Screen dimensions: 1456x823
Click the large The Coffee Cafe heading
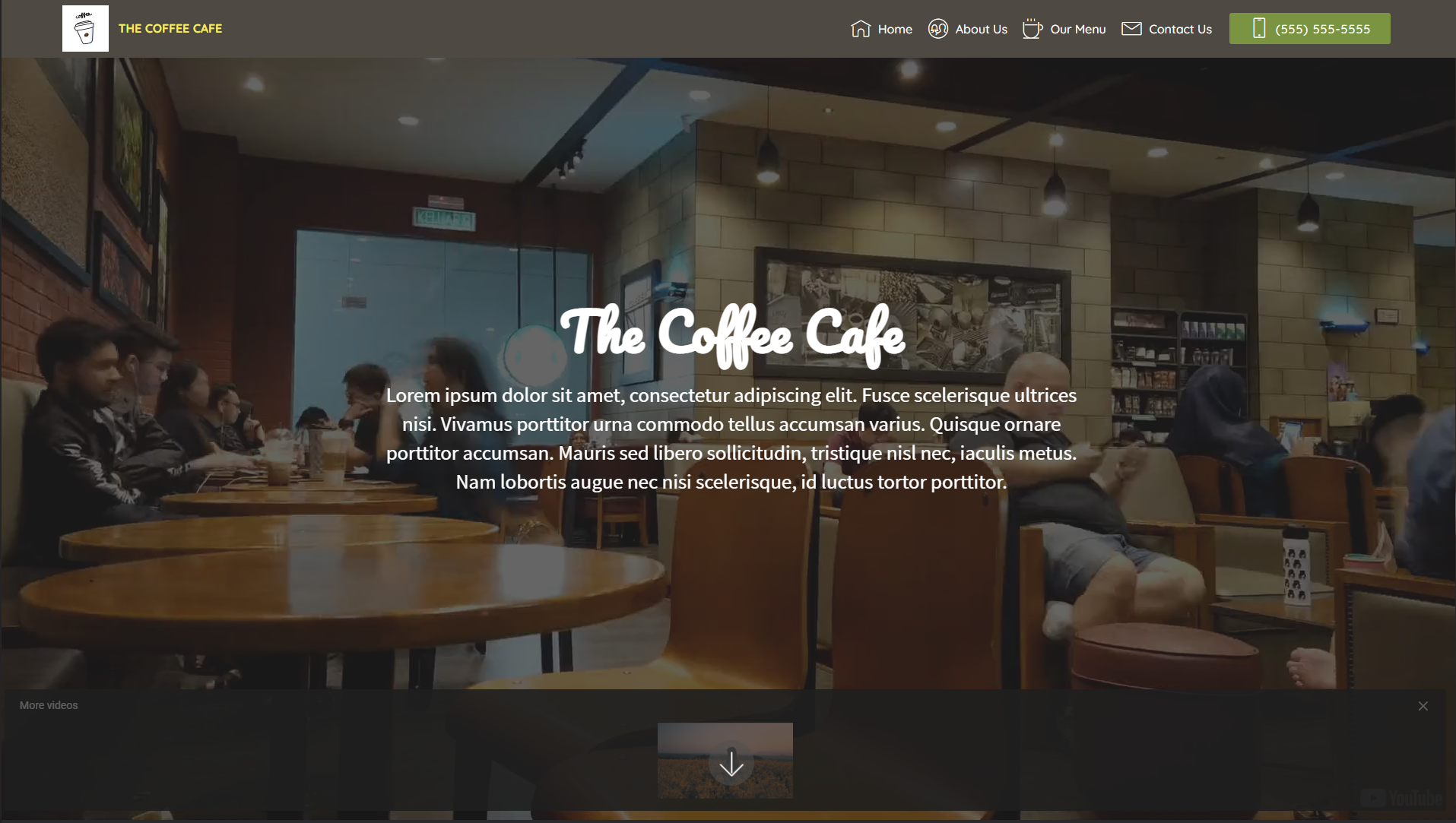(731, 335)
